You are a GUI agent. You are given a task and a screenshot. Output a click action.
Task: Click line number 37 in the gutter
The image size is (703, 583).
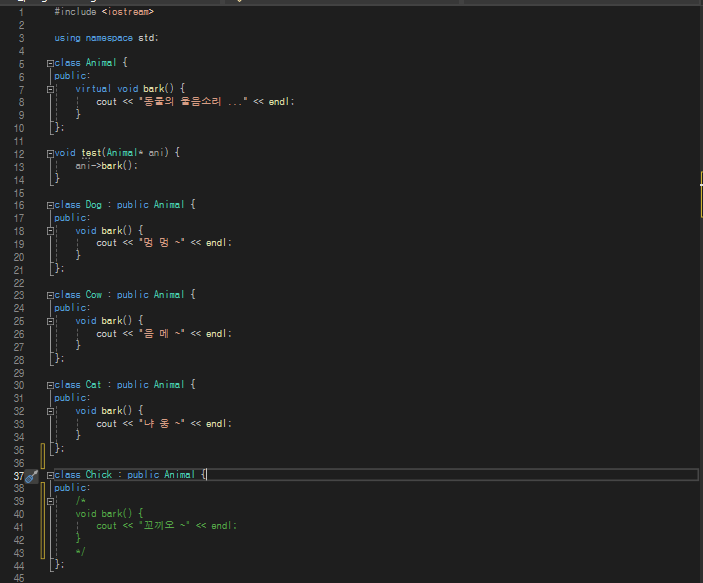[x=19, y=476]
